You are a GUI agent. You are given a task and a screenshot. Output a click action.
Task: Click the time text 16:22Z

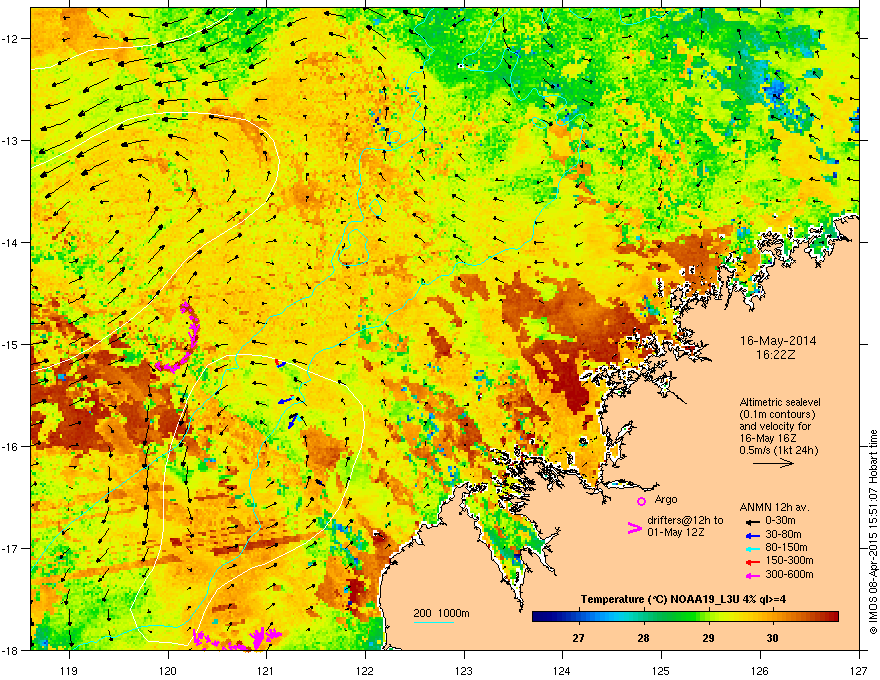point(778,355)
